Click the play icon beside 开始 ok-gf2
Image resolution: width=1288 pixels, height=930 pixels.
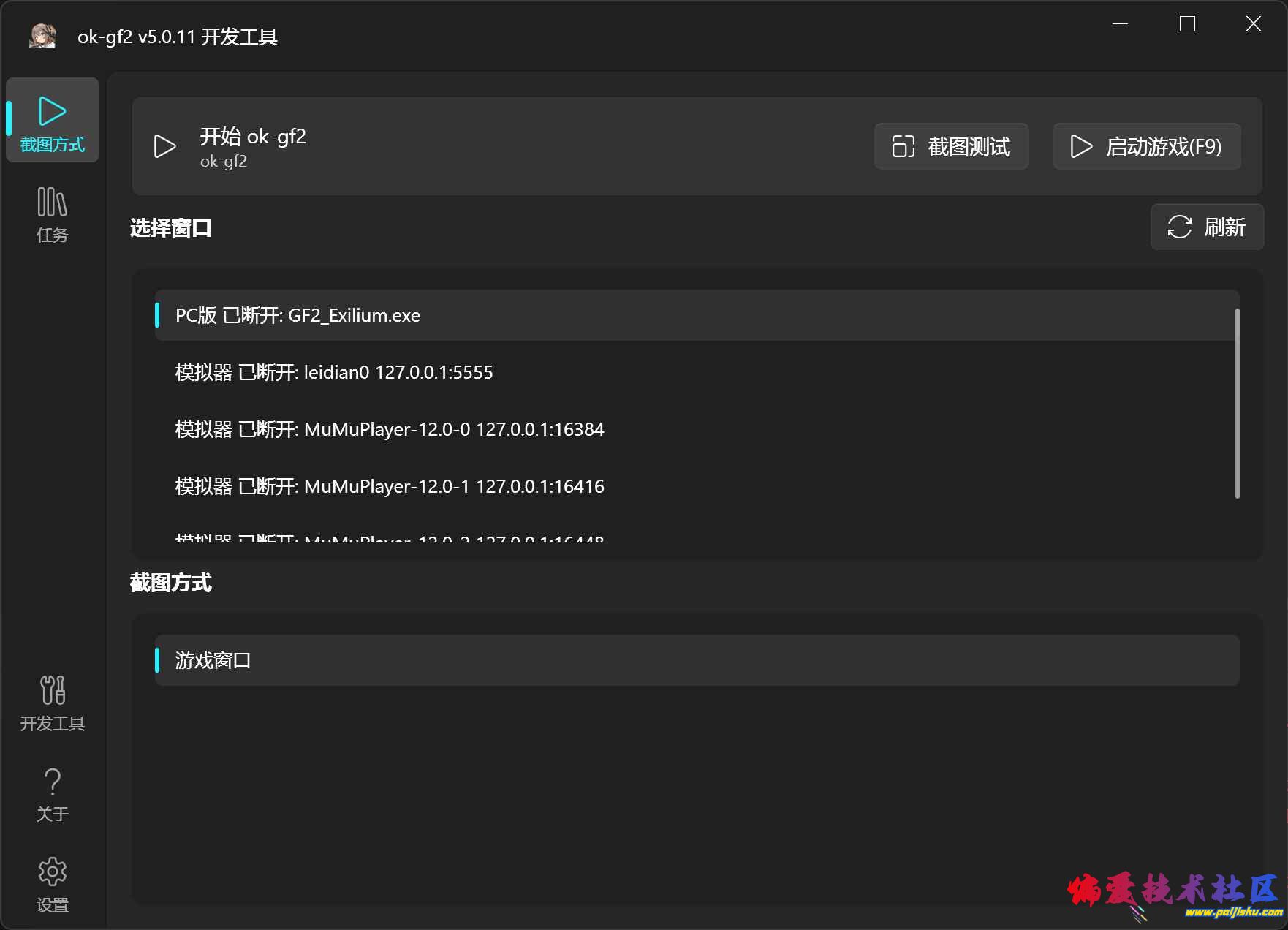point(164,146)
